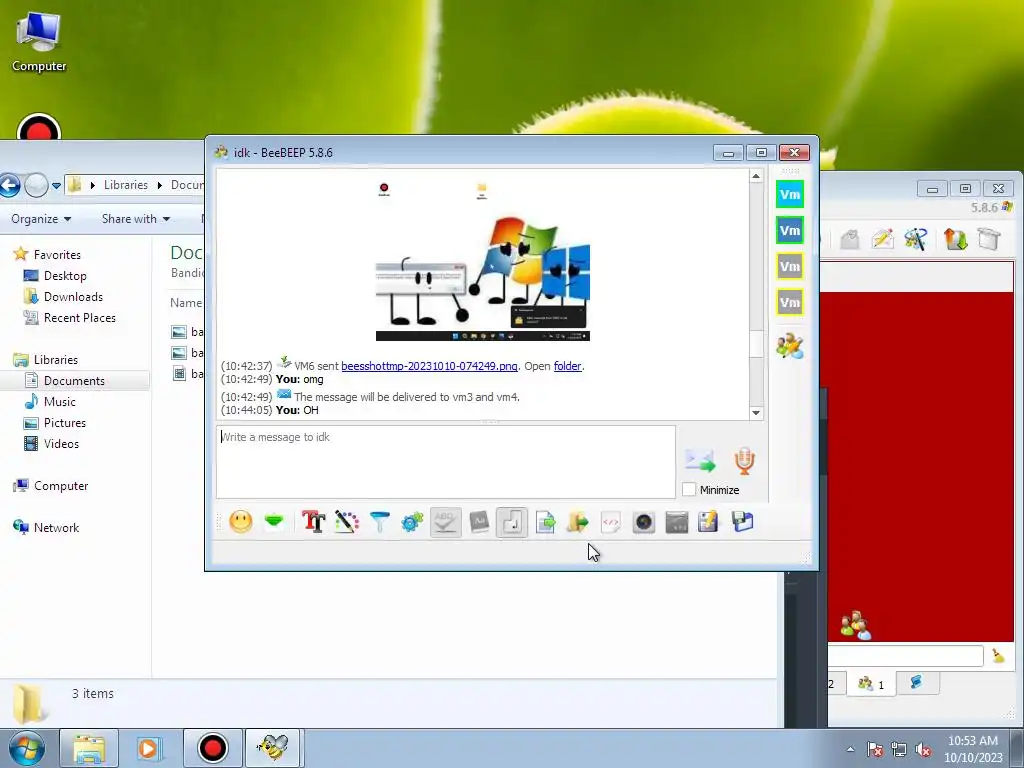Click the media player taskbar icon
Image resolution: width=1024 pixels, height=768 pixels.
pos(149,748)
